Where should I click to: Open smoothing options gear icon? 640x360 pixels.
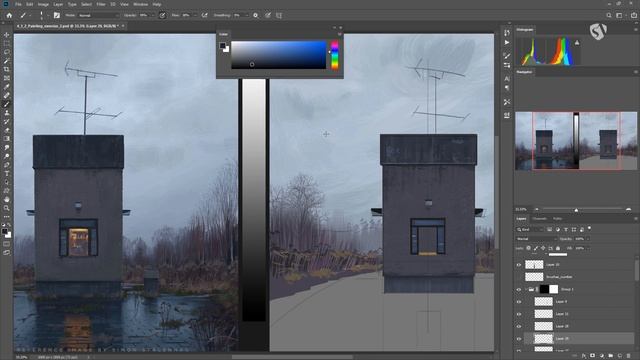click(x=256, y=15)
